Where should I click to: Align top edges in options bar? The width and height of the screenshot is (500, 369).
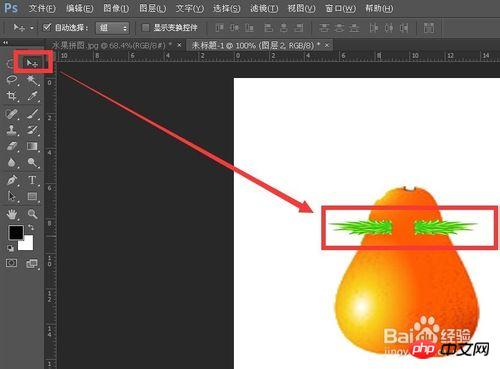(219, 28)
